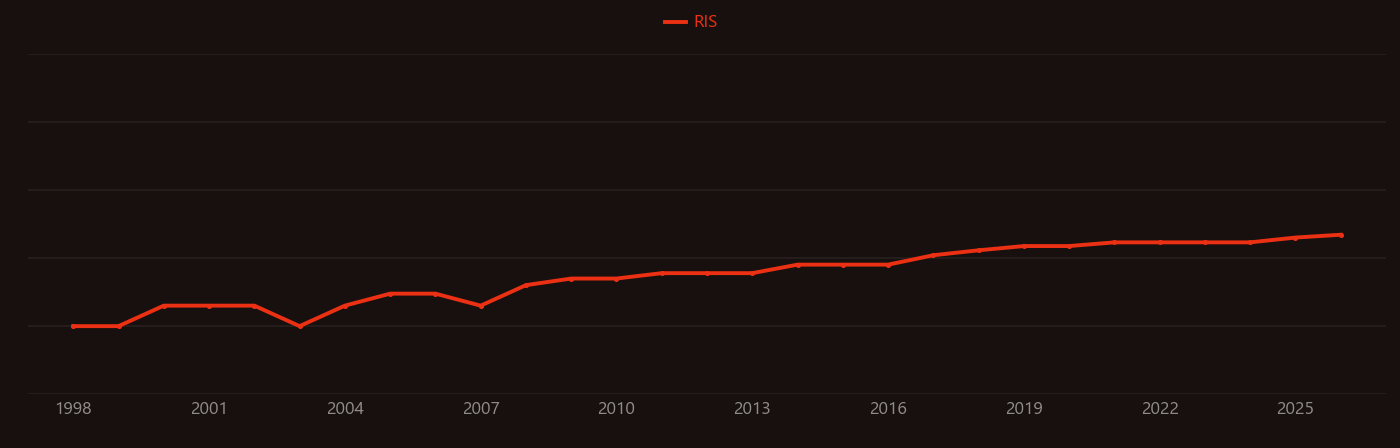Click the 2003 data point on the RIS line

(300, 326)
